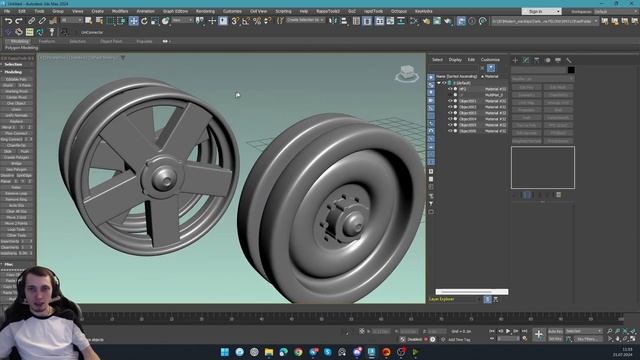Viewport: 640px width, 360px height.
Task: Activate the Select and Scale tool
Action: coord(155,21)
